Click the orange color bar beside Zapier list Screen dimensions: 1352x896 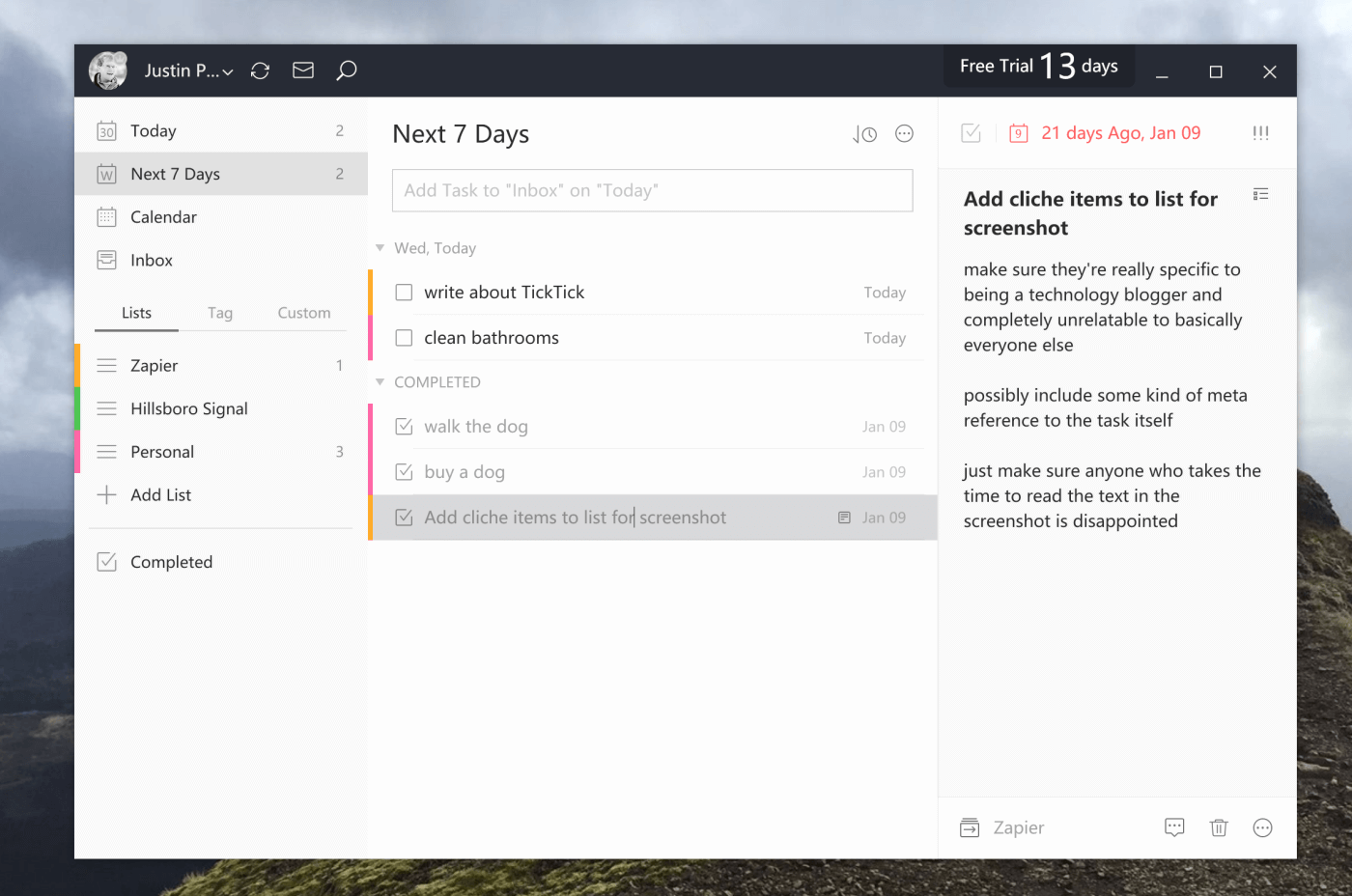[78, 365]
